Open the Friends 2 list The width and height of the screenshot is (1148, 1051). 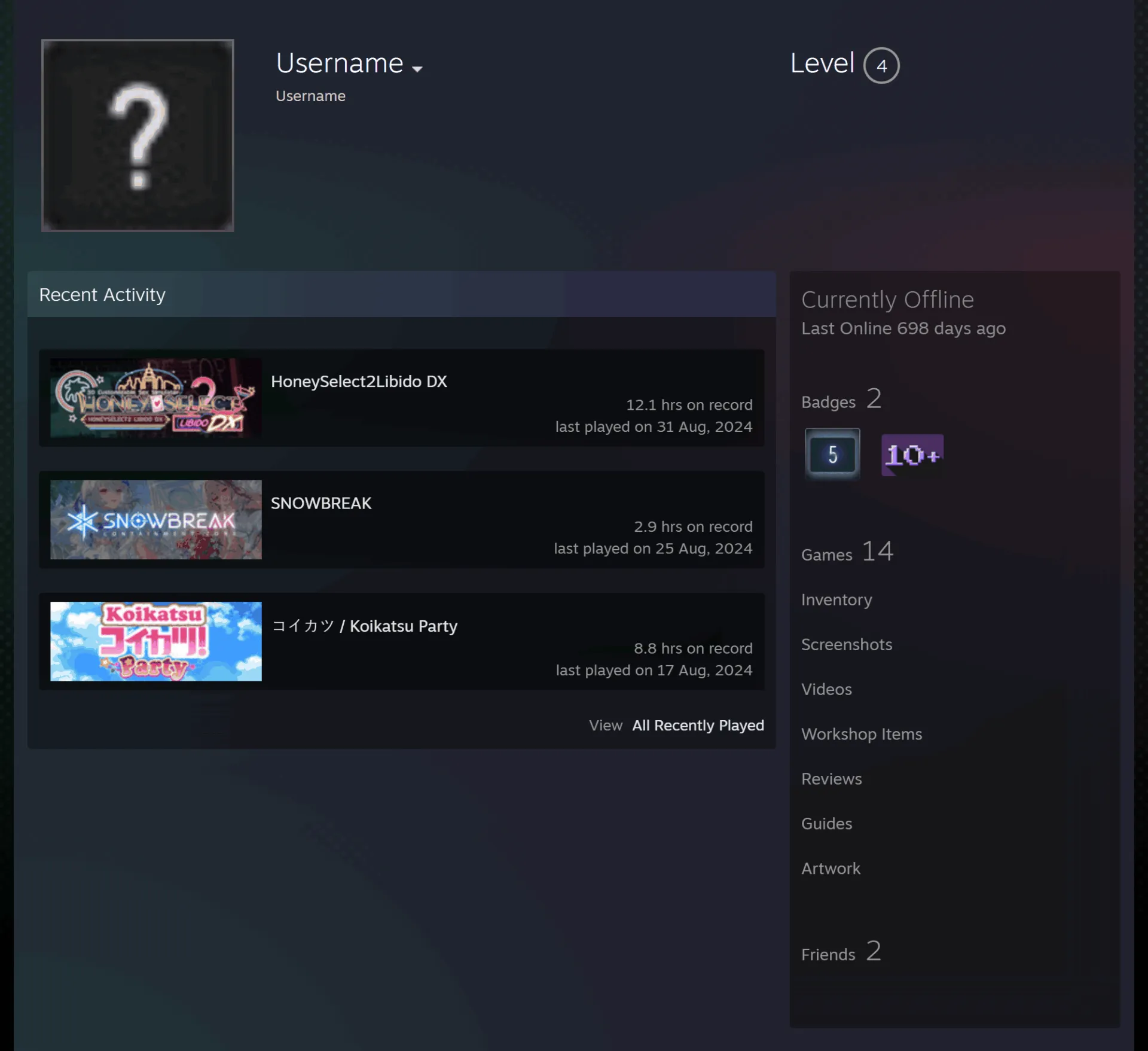(841, 952)
